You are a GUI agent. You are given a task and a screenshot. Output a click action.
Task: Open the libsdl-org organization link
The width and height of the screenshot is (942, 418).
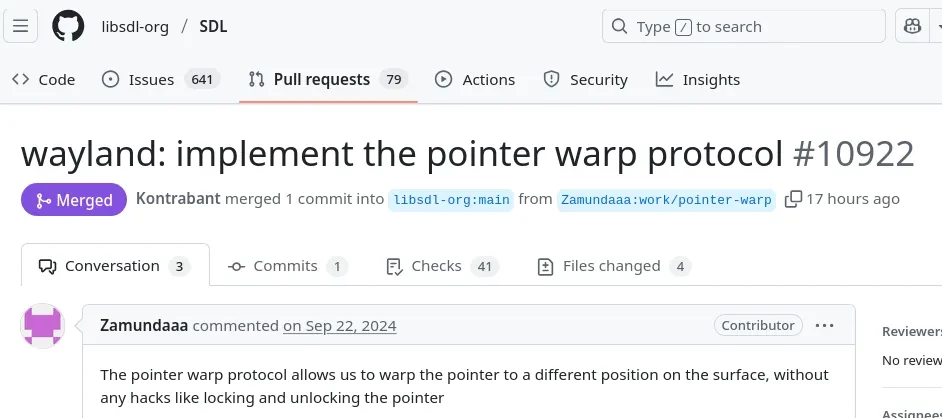click(135, 27)
